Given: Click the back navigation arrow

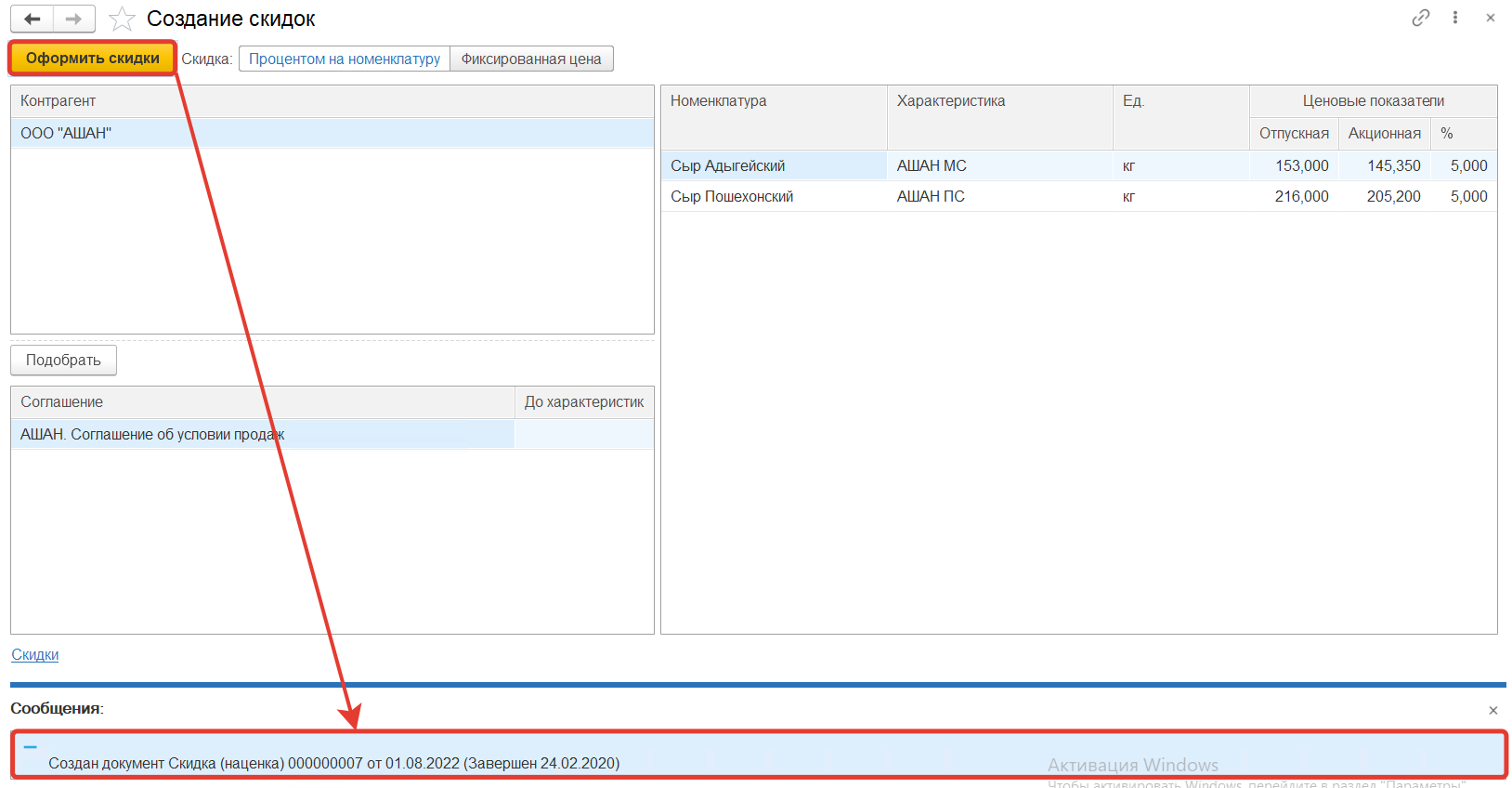Looking at the screenshot, I should pyautogui.click(x=33, y=19).
